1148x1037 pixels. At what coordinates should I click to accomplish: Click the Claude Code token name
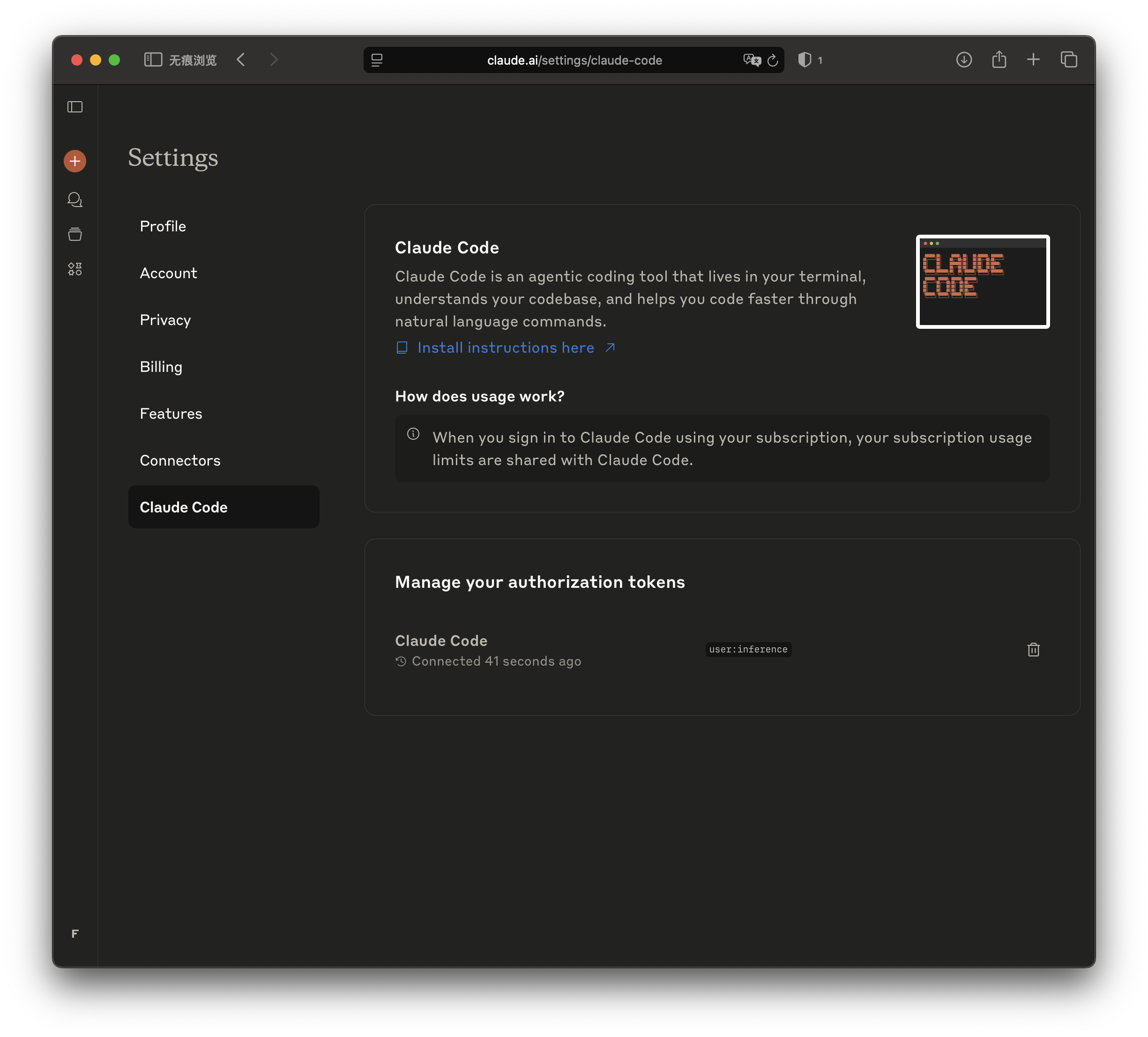441,641
